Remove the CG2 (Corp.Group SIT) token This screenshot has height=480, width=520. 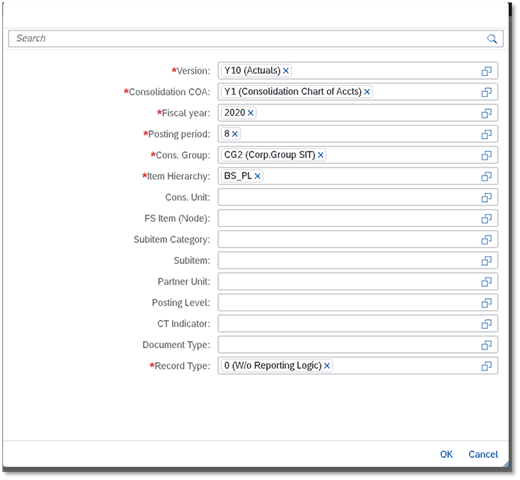pos(320,155)
